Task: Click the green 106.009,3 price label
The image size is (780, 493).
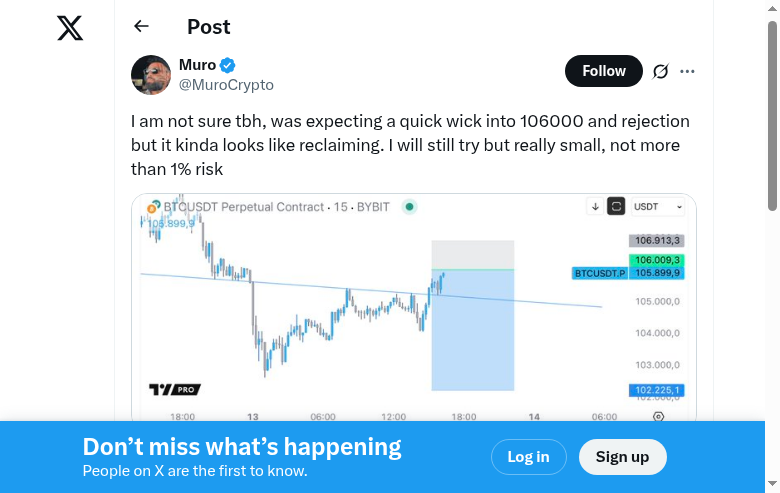Action: click(x=656, y=260)
